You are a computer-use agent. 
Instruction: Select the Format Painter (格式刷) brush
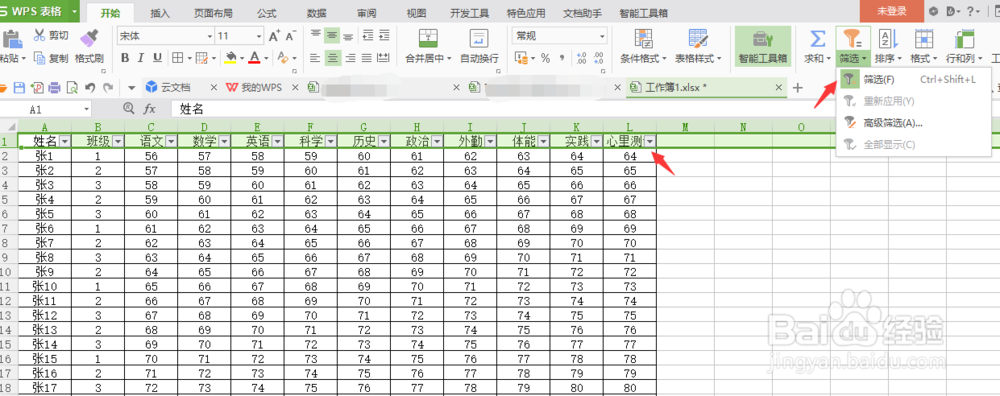point(89,37)
